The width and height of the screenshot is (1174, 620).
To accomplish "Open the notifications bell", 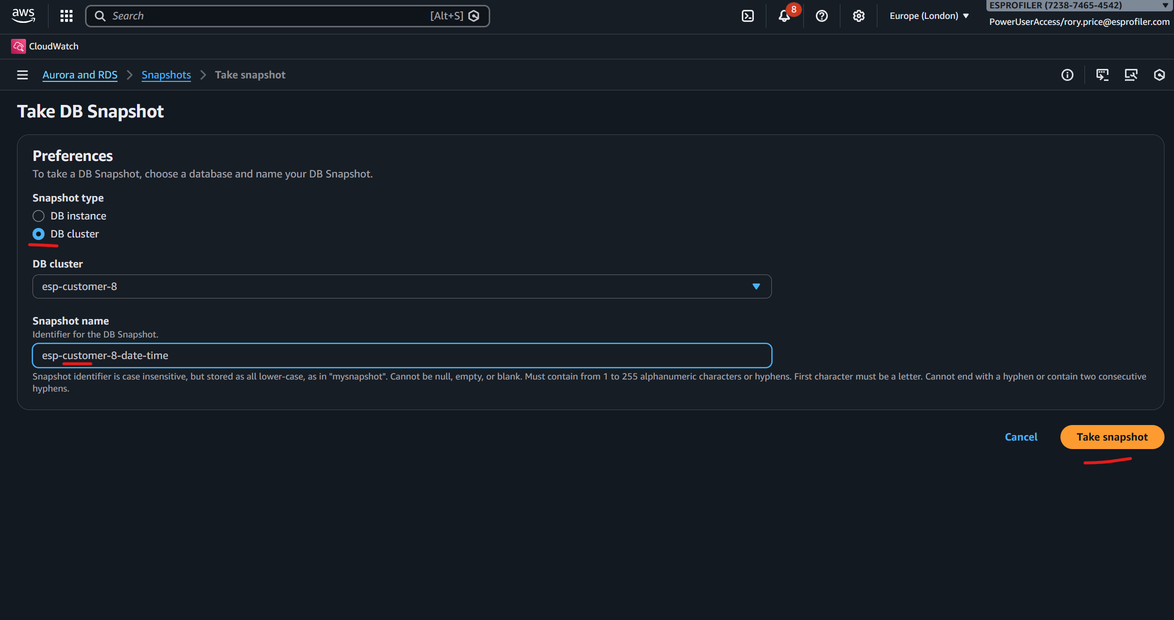I will pos(785,16).
